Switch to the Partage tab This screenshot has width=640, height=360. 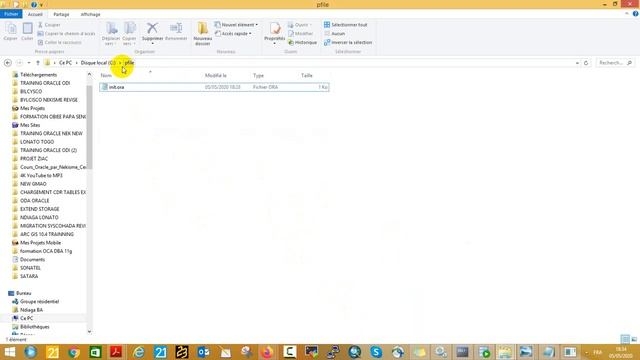click(61, 14)
